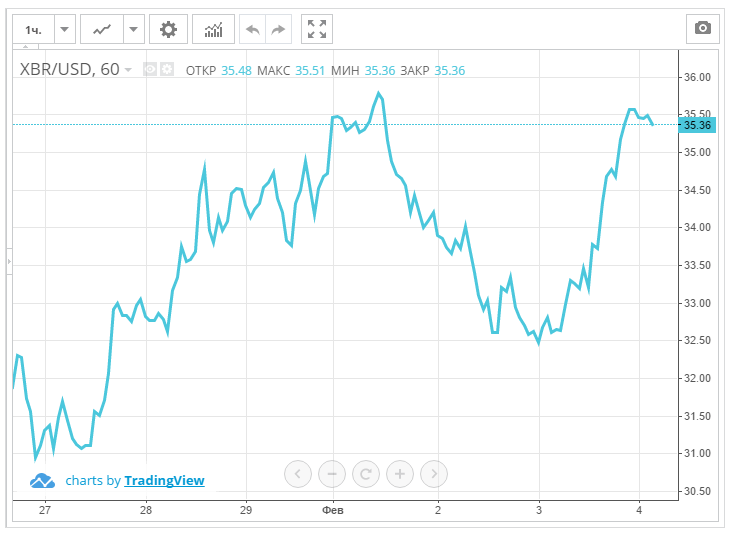
Task: Click the 35.36 current price label
Action: pyautogui.click(x=696, y=125)
